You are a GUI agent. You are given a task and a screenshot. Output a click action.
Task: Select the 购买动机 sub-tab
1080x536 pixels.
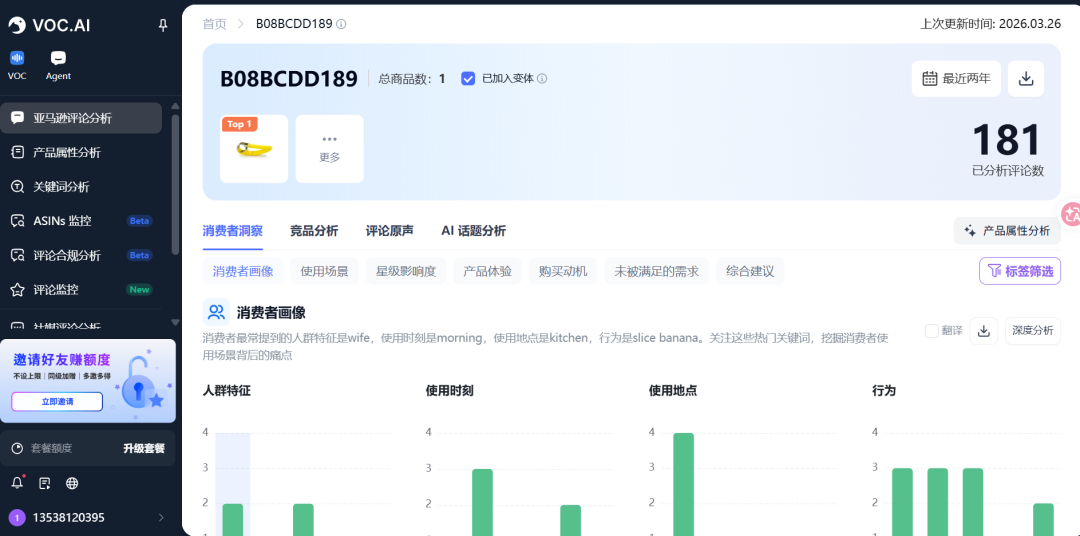tap(563, 271)
